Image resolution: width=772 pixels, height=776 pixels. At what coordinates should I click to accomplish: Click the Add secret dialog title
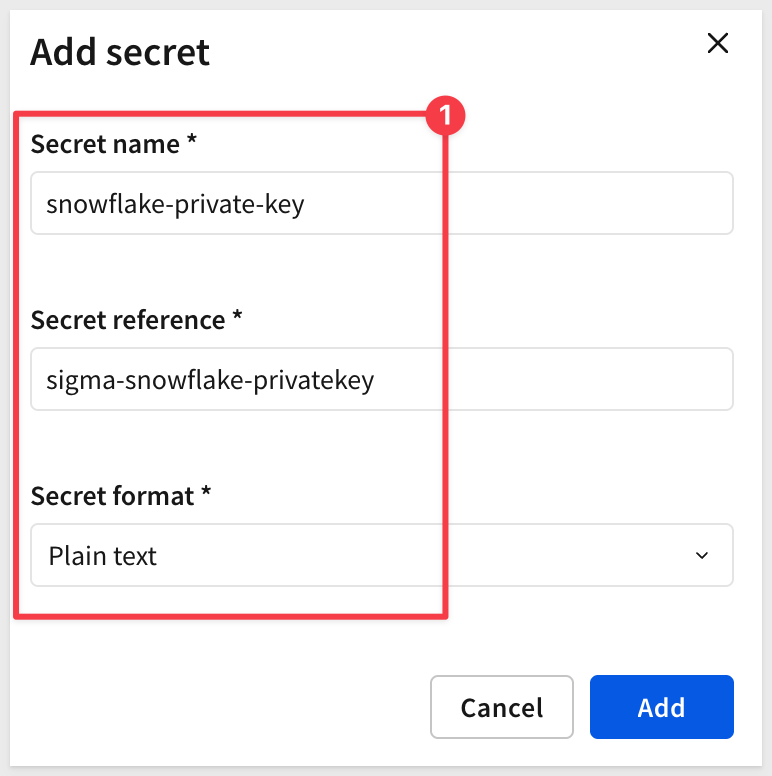(120, 52)
